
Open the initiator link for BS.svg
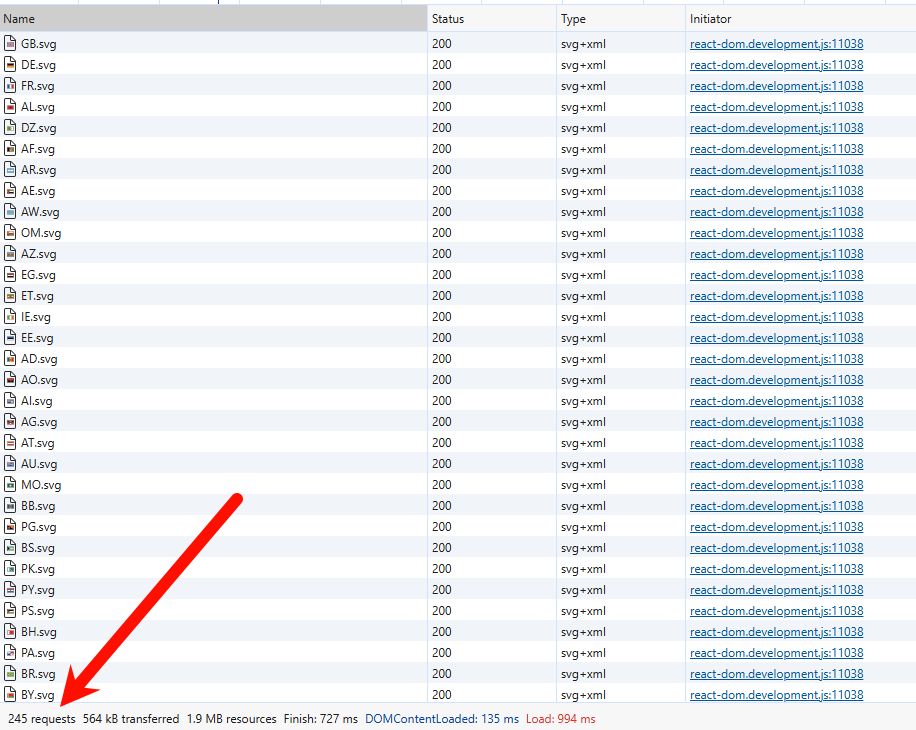[776, 548]
